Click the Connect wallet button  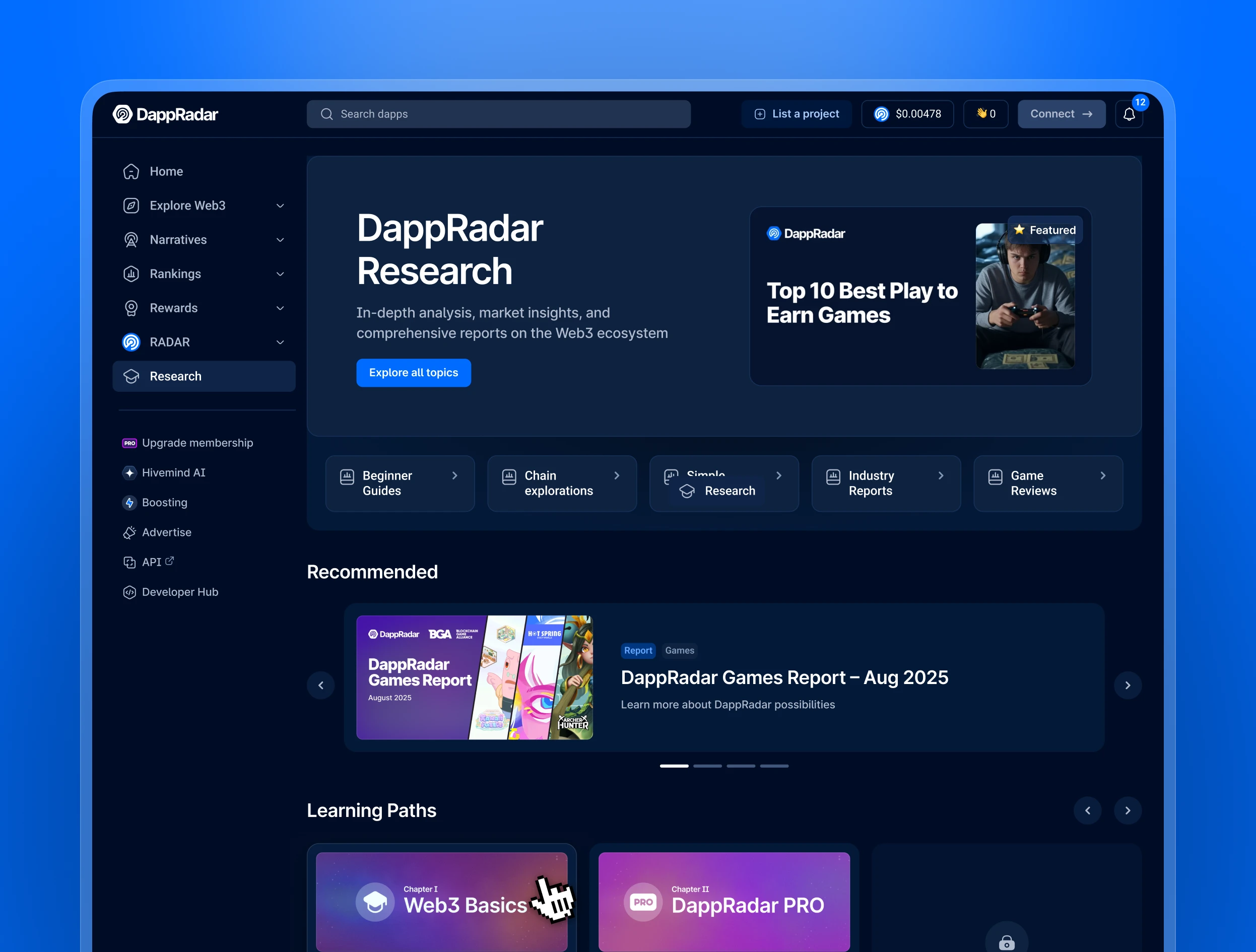click(x=1061, y=114)
